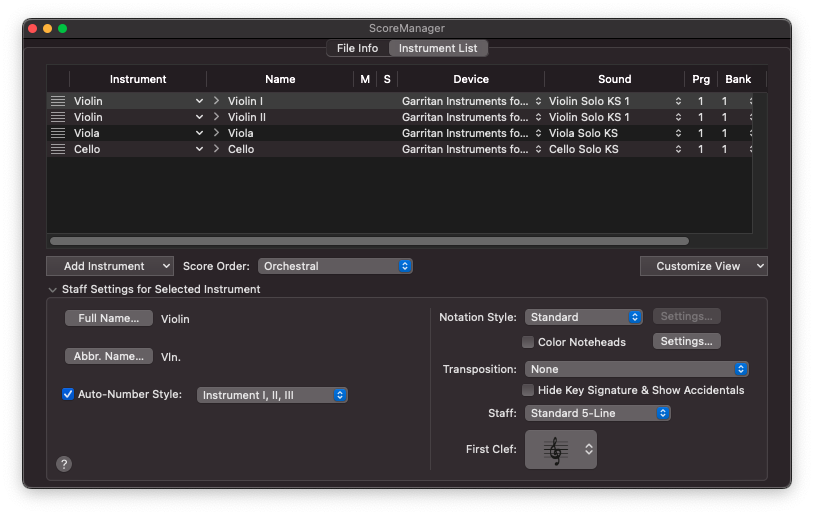The image size is (814, 515).
Task: Enable the Color Noteheads checkbox
Action: point(528,342)
